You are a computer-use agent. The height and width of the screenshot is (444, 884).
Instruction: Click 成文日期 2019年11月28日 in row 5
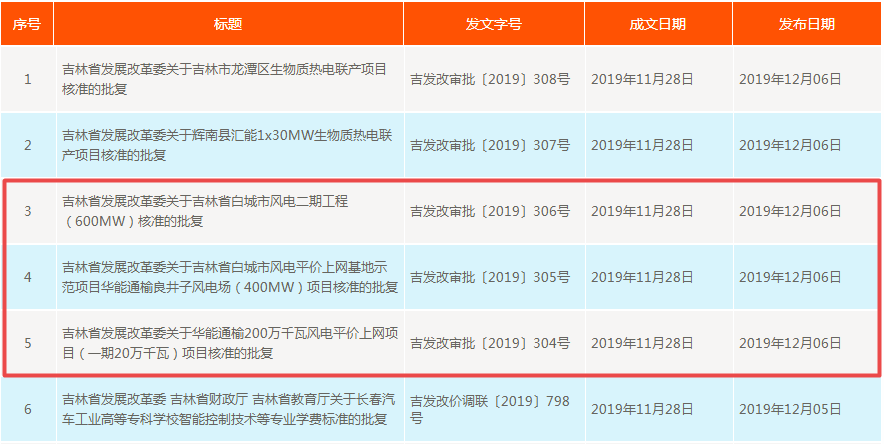[642, 343]
